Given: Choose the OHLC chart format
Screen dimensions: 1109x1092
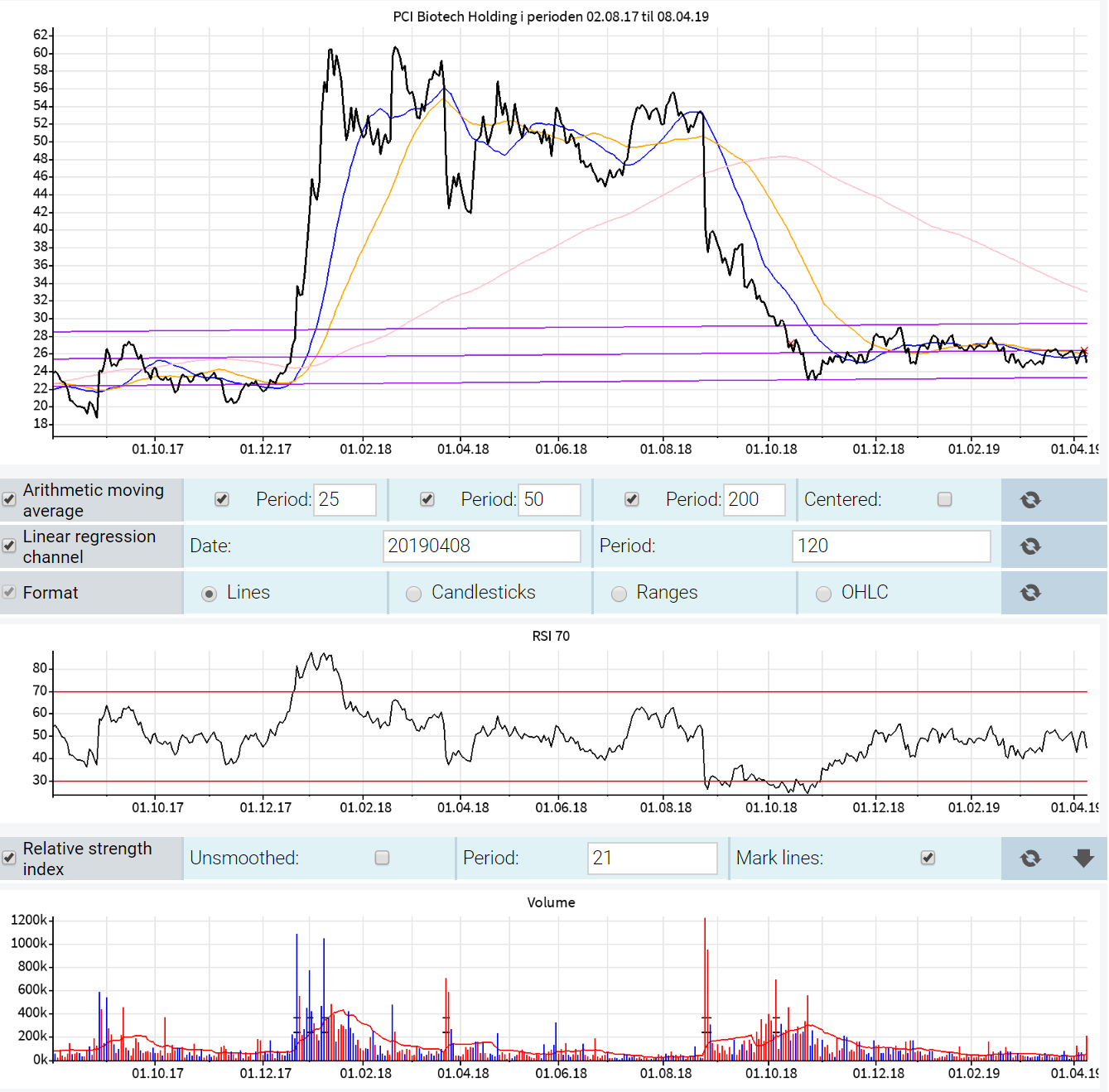Looking at the screenshot, I should click(x=823, y=594).
